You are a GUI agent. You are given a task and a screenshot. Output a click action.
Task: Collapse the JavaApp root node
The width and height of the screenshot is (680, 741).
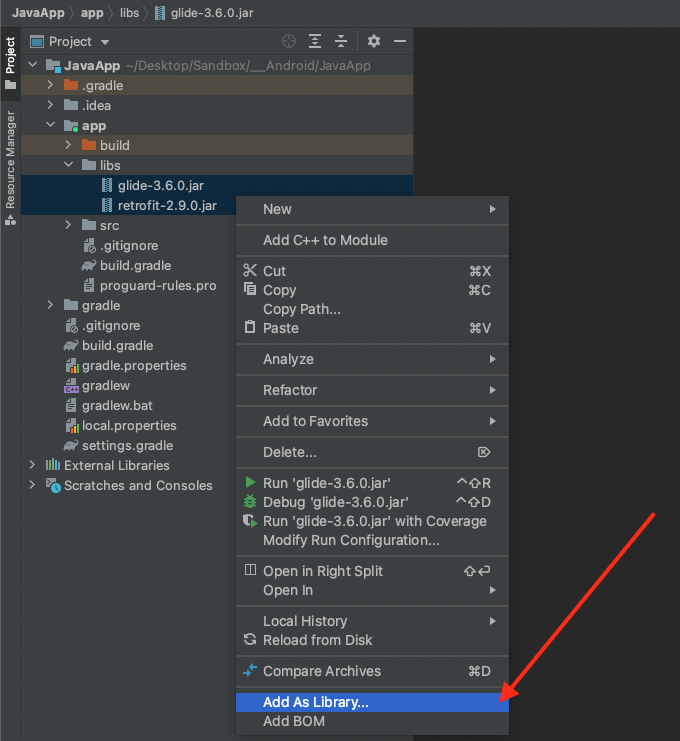click(33, 65)
